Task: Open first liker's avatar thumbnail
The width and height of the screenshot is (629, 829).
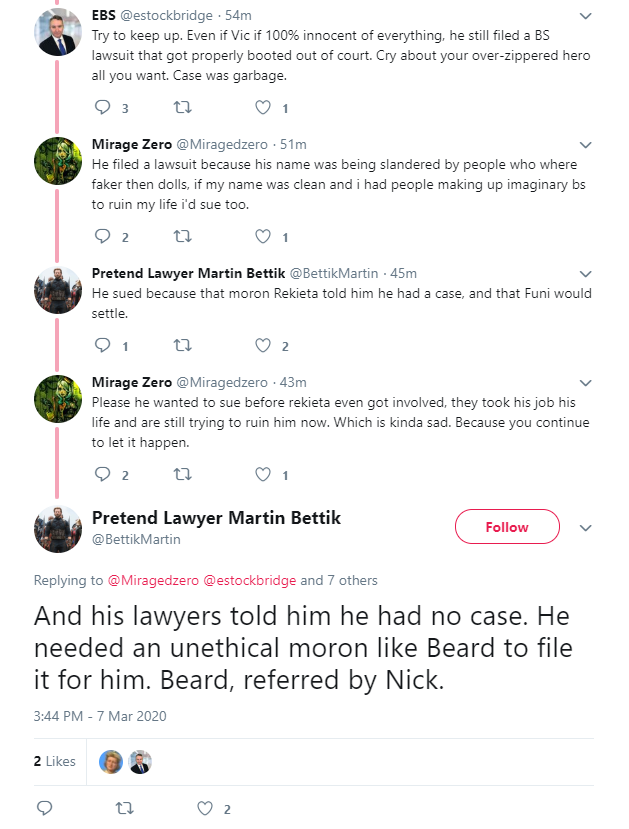Action: tap(111, 762)
